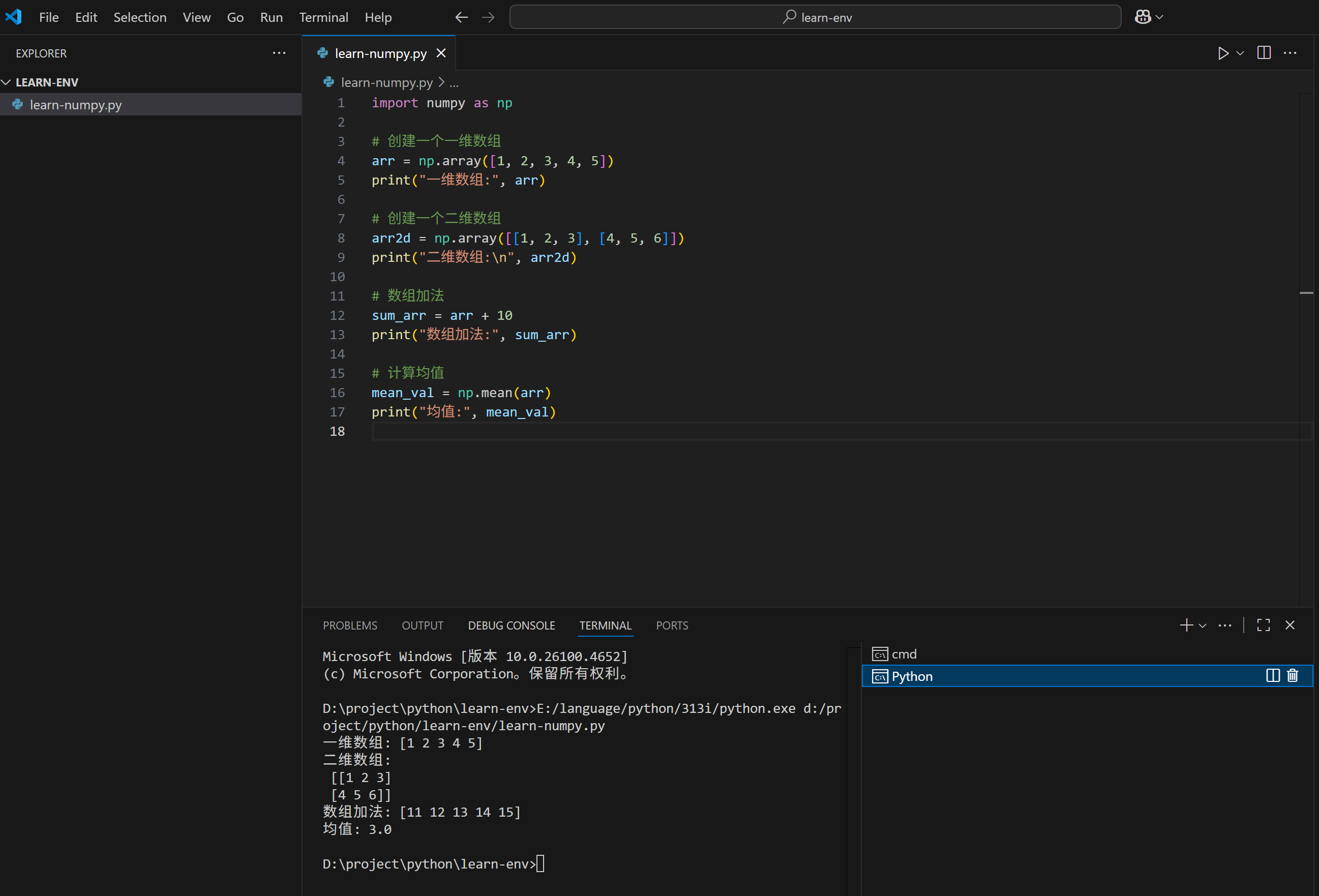Switch to the learn-numpy.py editor tab
1319x896 pixels.
(378, 53)
